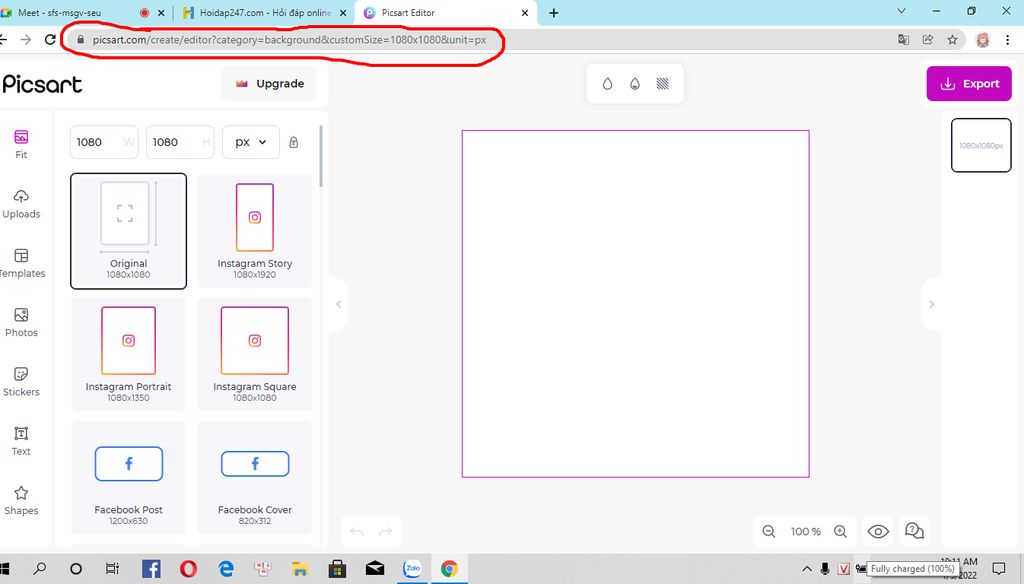Open Windows search from the taskbar
Screen dimensions: 1024x584
click(x=40, y=569)
